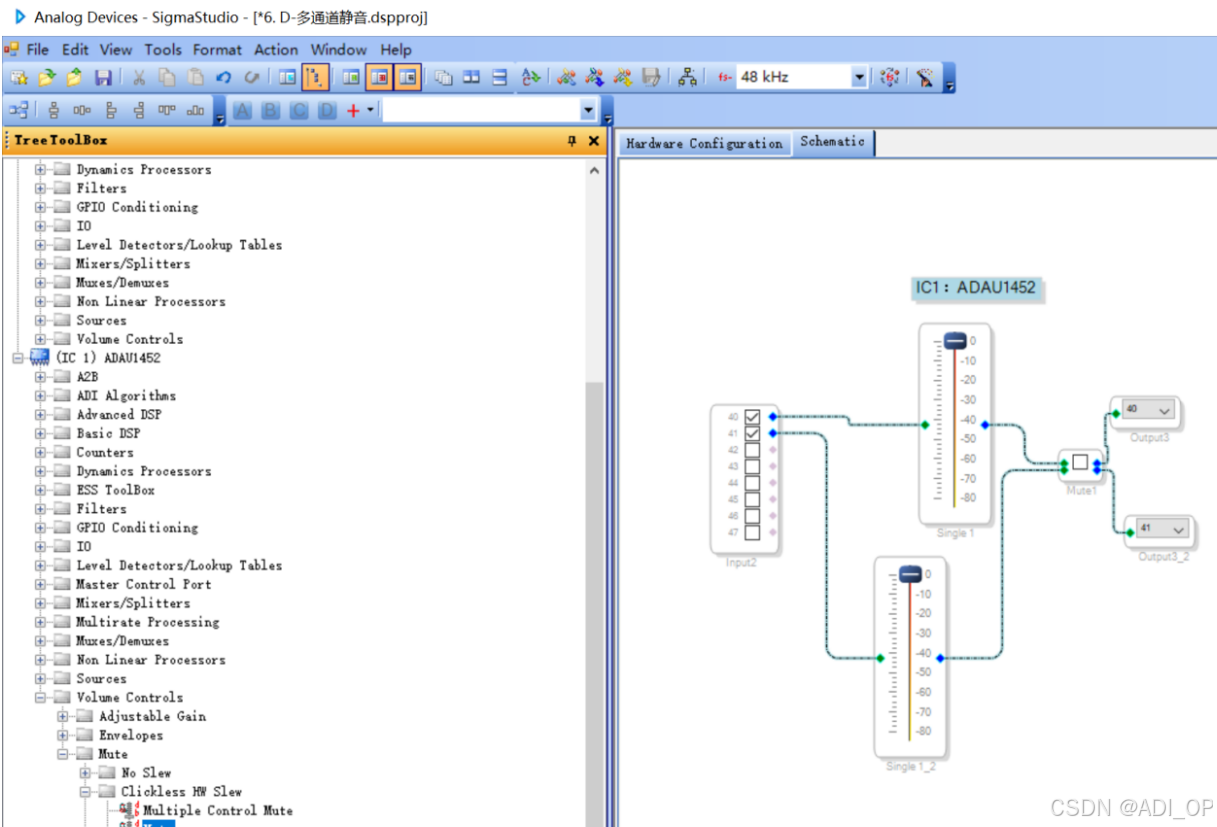Open the Tools menu
Image resolution: width=1217 pixels, height=827 pixels.
click(x=163, y=49)
